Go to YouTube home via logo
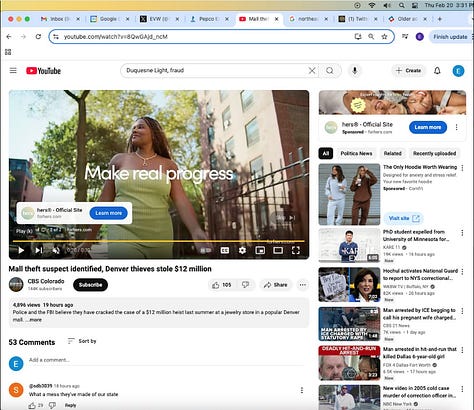This screenshot has width=474, height=410. 44,71
